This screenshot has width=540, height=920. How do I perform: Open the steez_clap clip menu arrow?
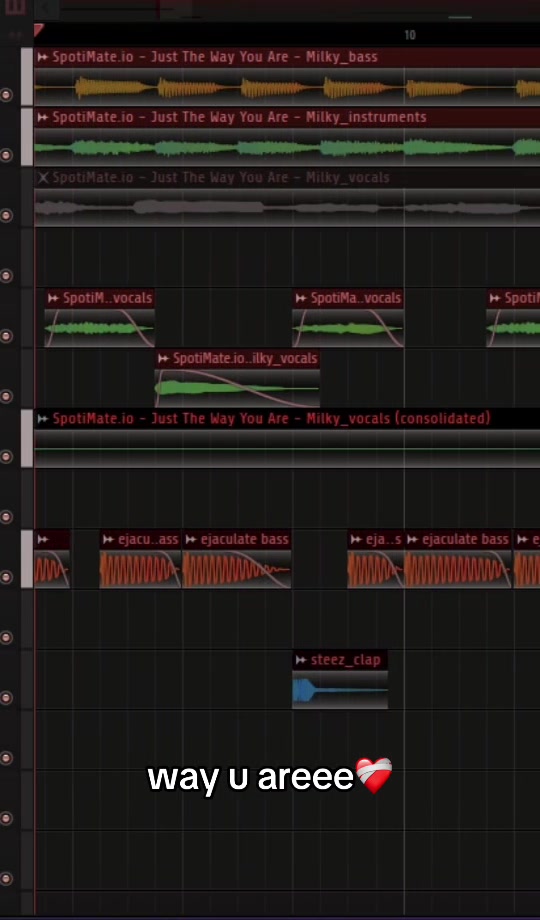pyautogui.click(x=301, y=660)
